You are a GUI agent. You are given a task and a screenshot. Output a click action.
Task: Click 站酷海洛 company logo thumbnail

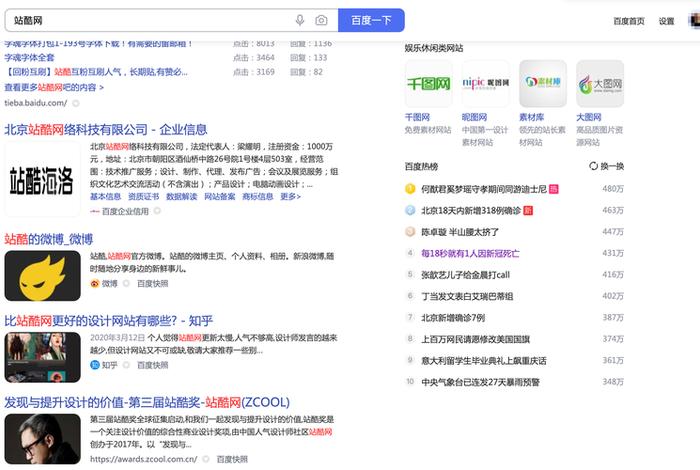(x=42, y=180)
